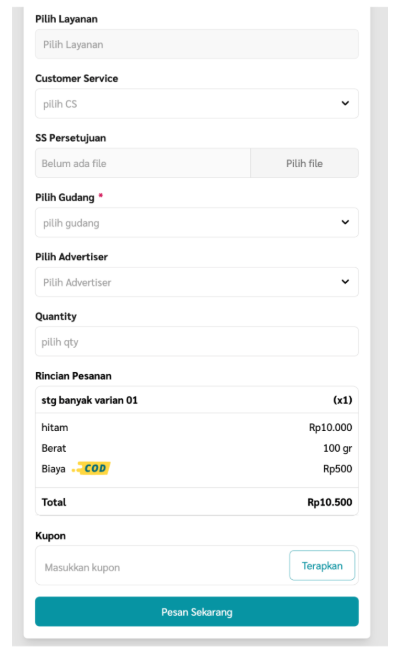Click the Berat 100 gr row
This screenshot has height=654, width=397.
(x=197, y=448)
